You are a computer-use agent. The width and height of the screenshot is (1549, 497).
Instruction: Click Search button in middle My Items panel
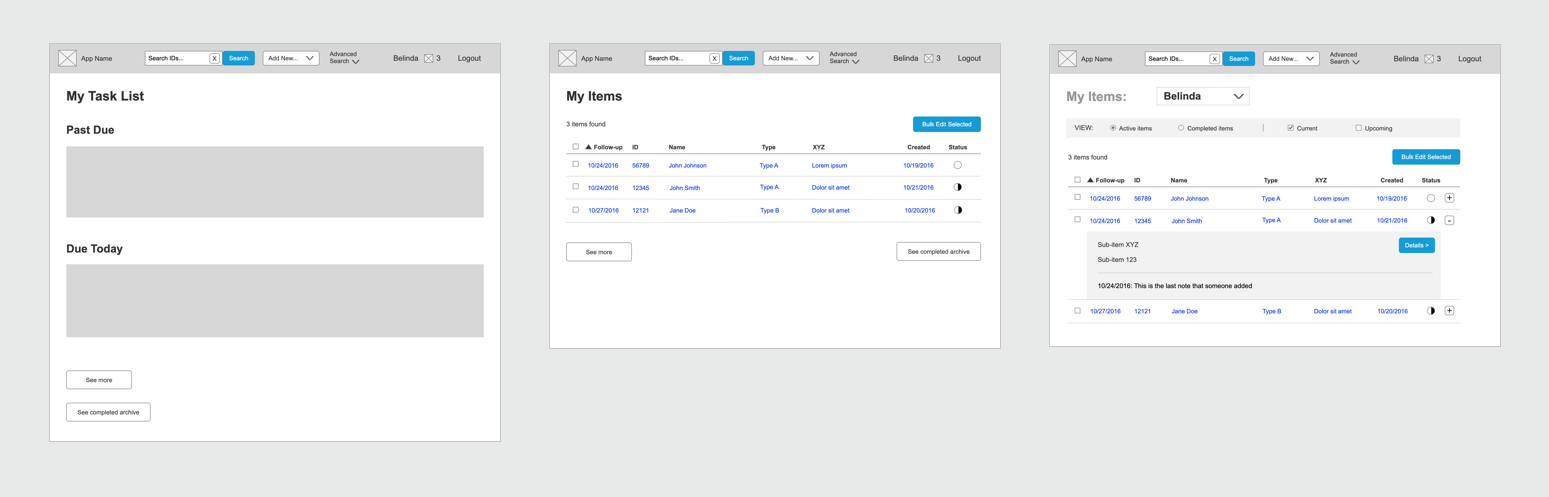pos(738,59)
